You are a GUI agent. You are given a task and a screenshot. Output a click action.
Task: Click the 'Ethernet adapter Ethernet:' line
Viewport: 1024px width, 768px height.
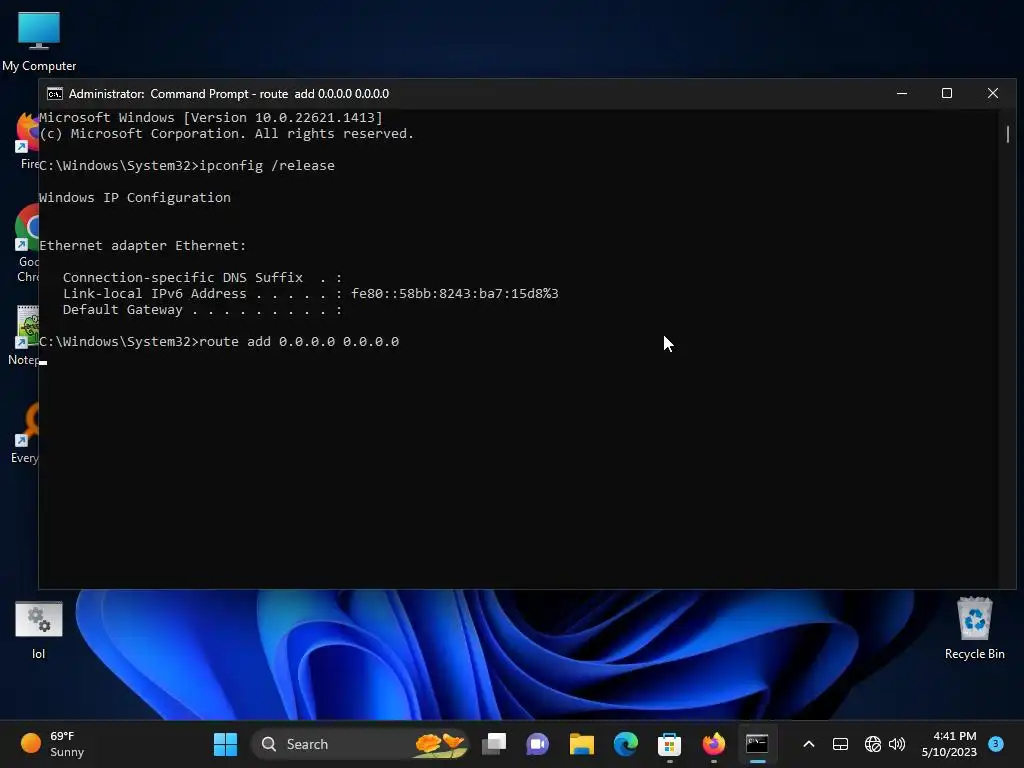coord(142,246)
